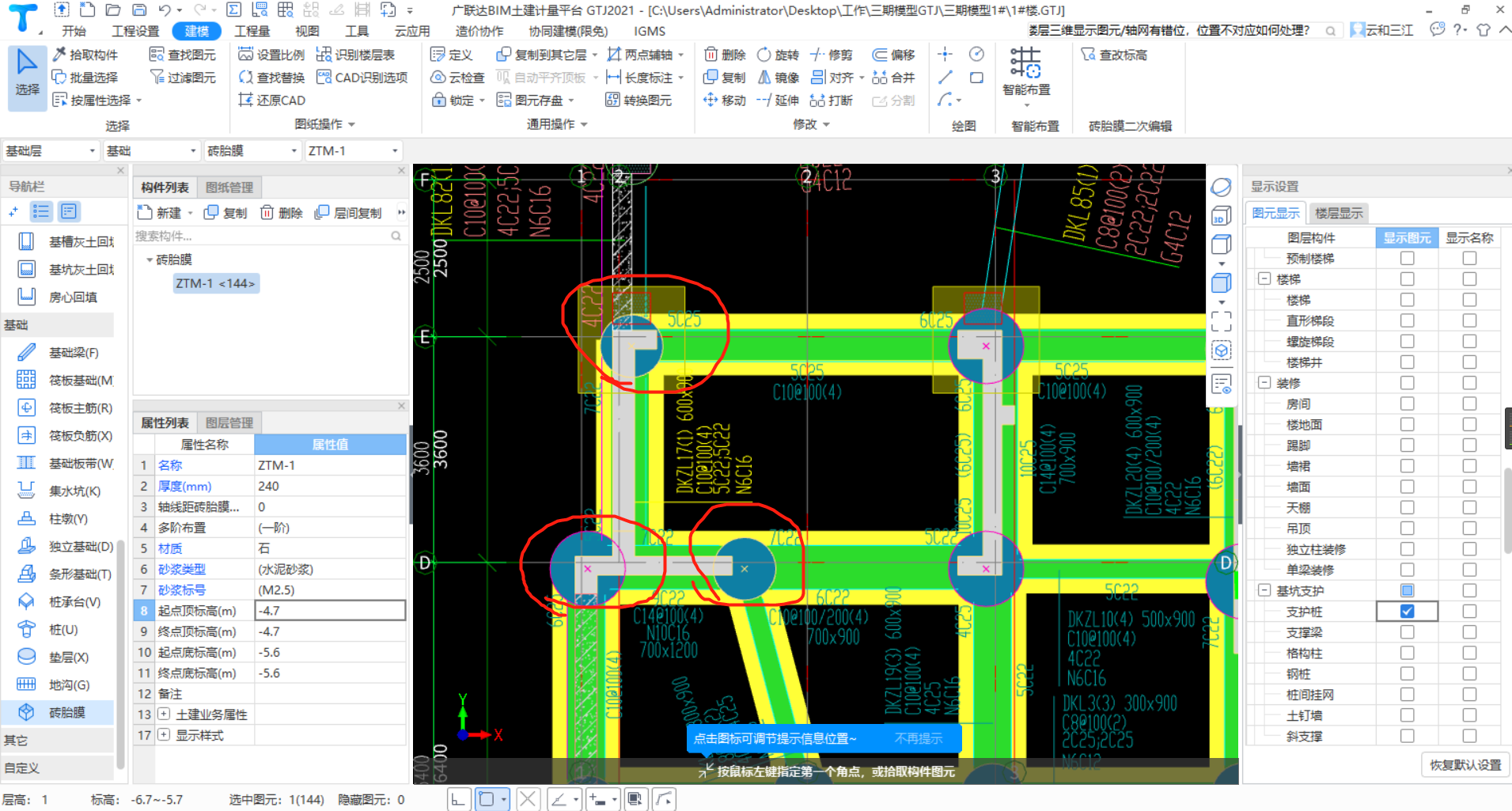1512x811 pixels.
Task: Toggle 显示图元 checkbox for 支护桩
Action: point(1407,611)
